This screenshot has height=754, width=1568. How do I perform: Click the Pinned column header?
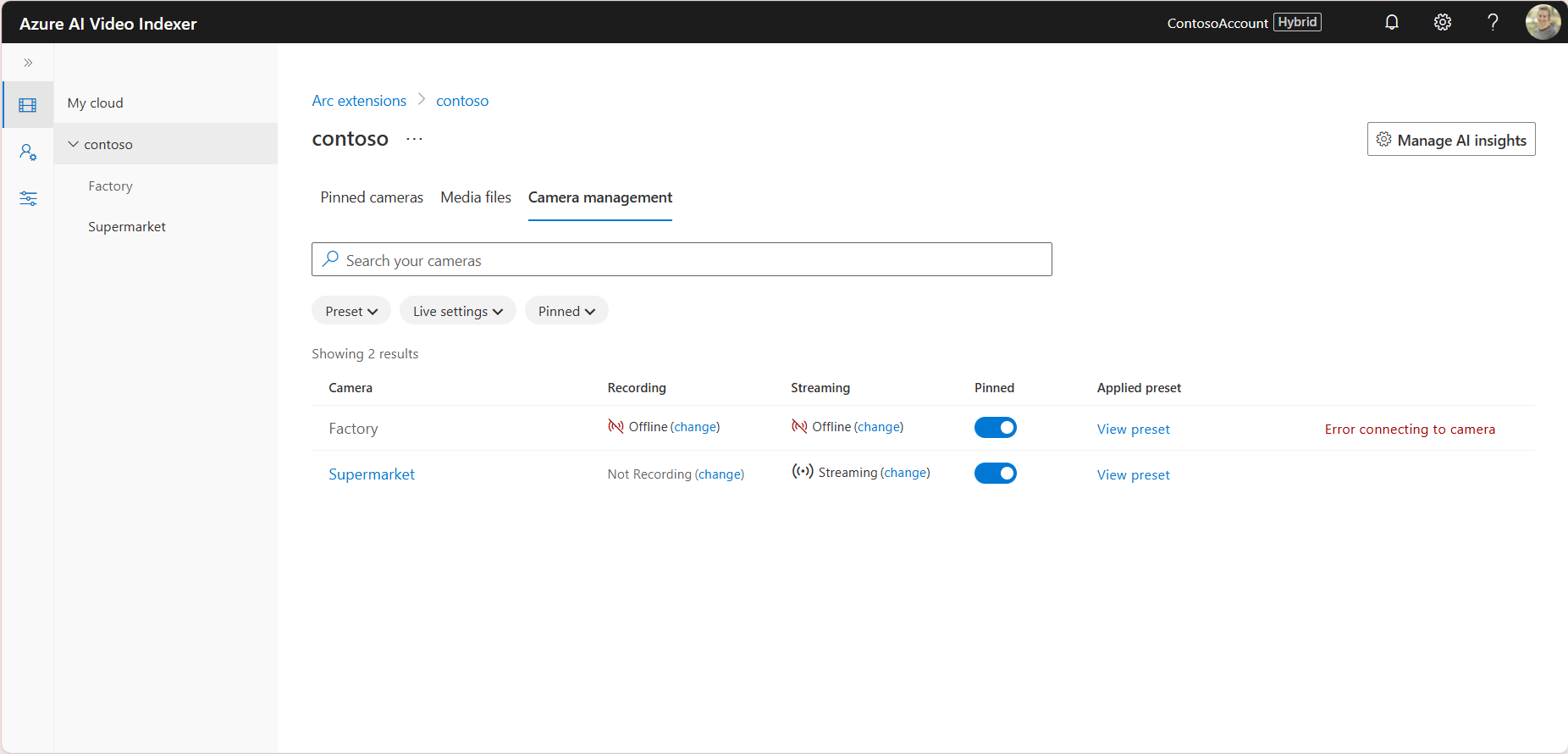[994, 388]
